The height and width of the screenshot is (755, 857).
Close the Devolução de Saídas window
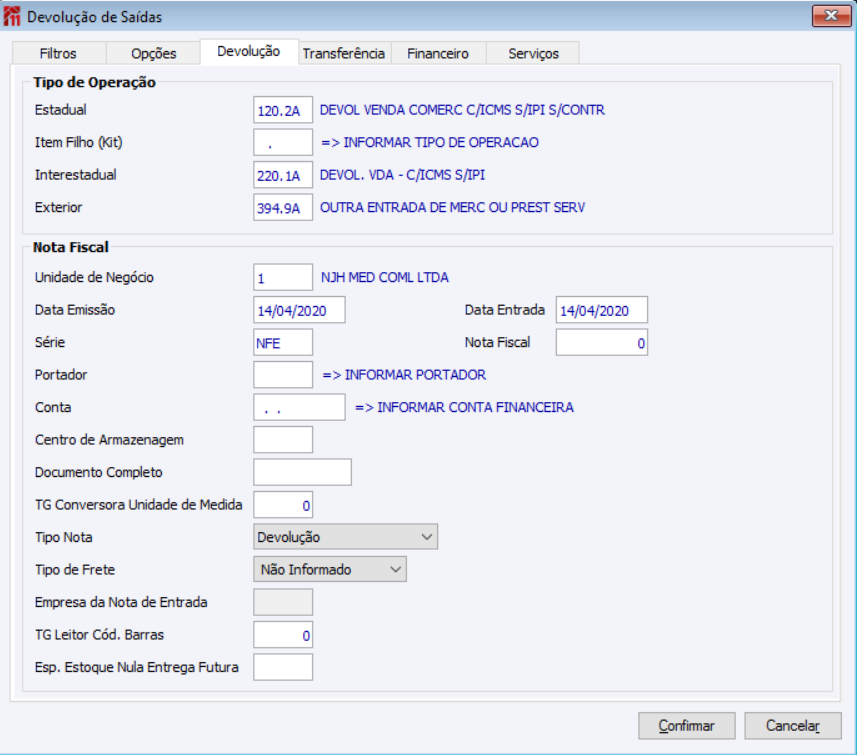[831, 16]
